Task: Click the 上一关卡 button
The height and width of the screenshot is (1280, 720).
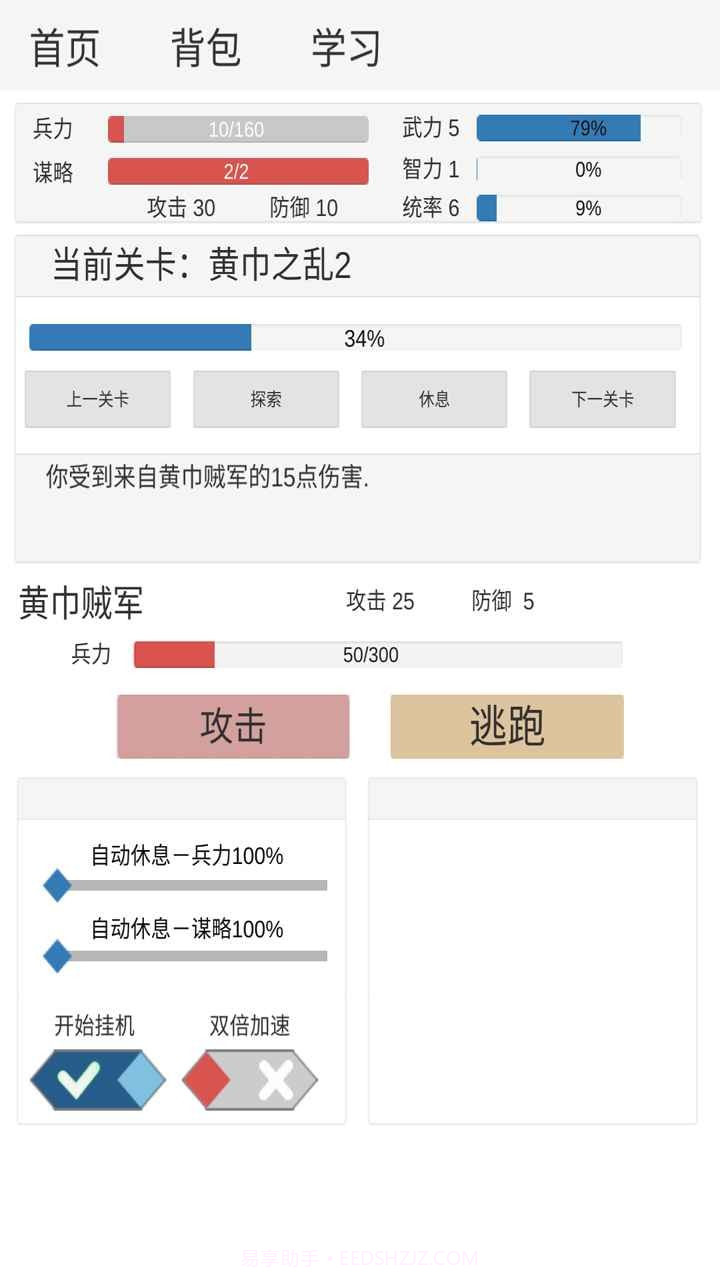Action: [97, 398]
